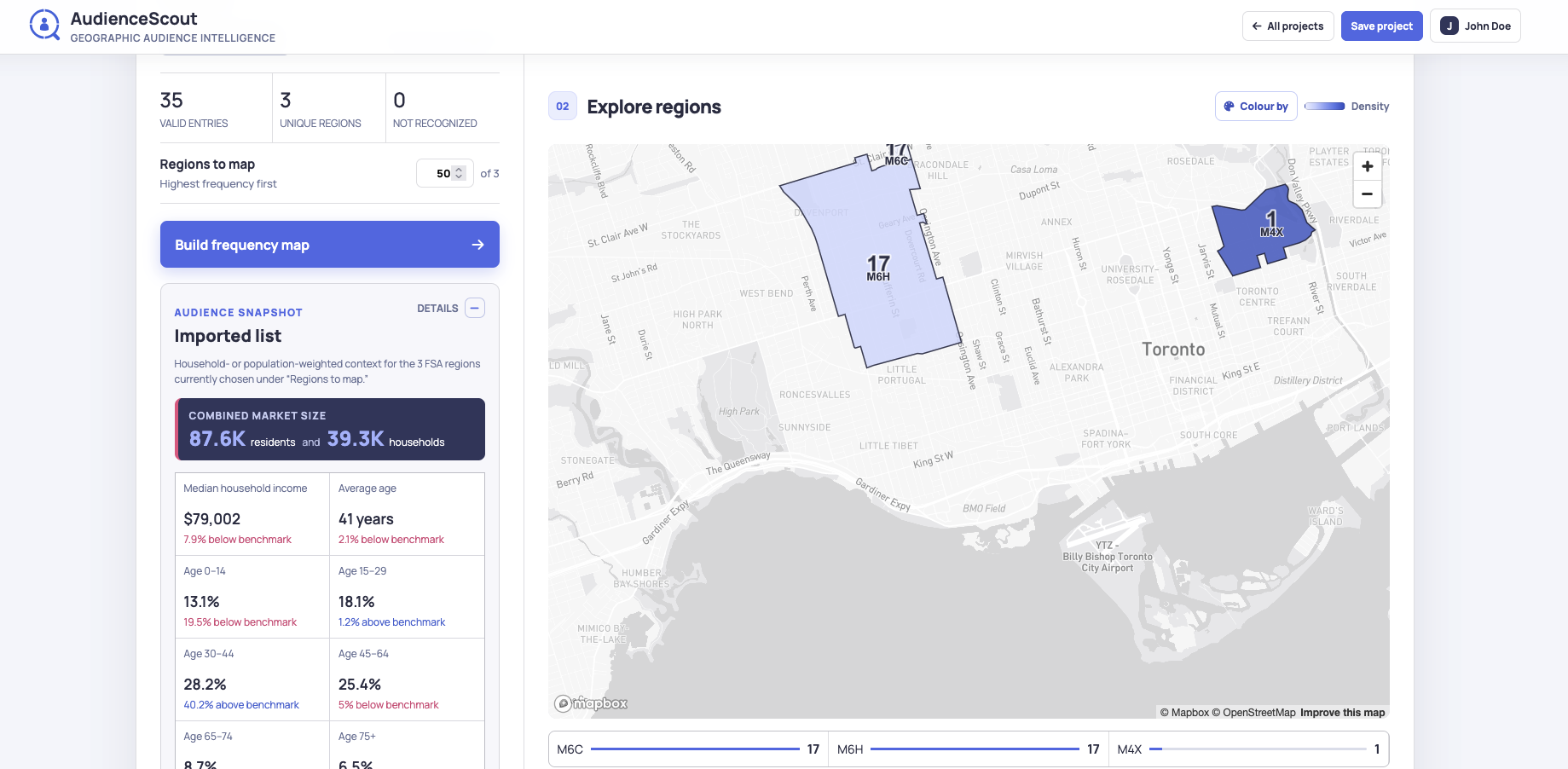Viewport: 1568px width, 769px height.
Task: Click the Billy Bishop Toronto City Airport label
Action: (x=1108, y=557)
